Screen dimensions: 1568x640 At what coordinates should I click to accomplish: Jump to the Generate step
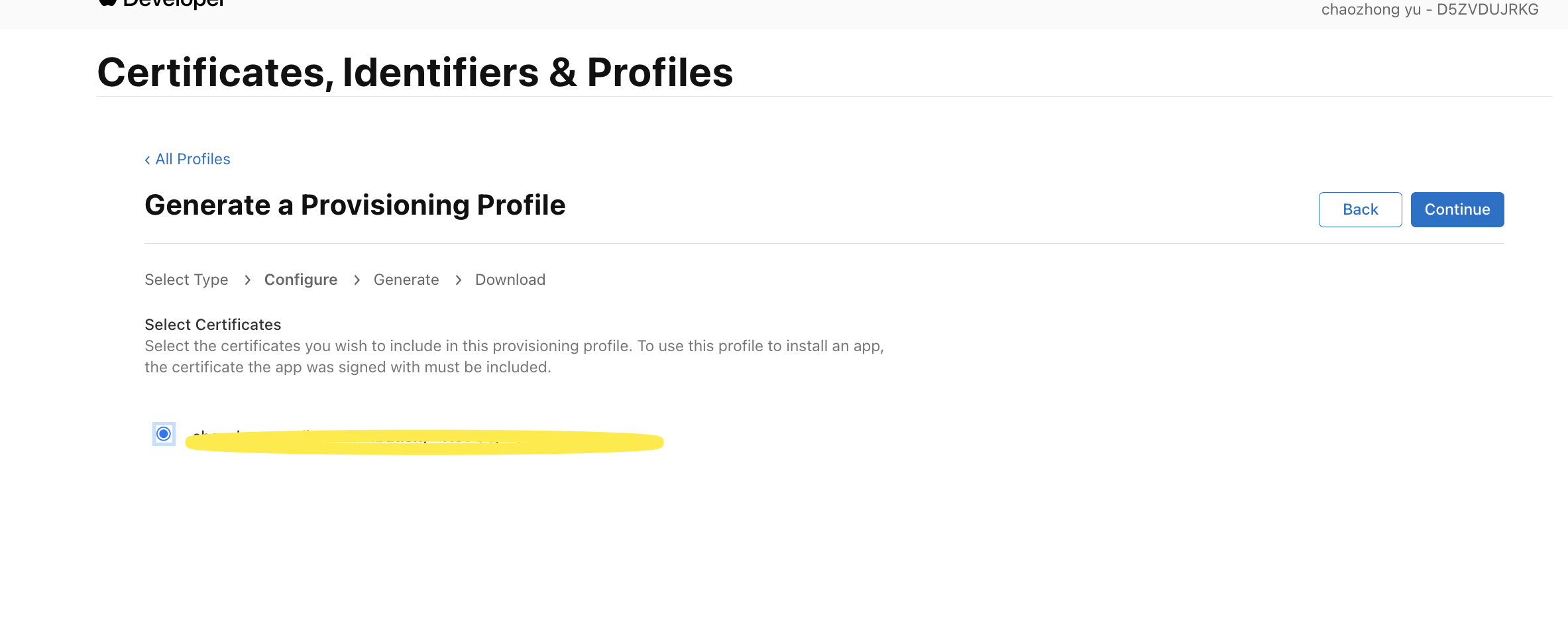406,280
